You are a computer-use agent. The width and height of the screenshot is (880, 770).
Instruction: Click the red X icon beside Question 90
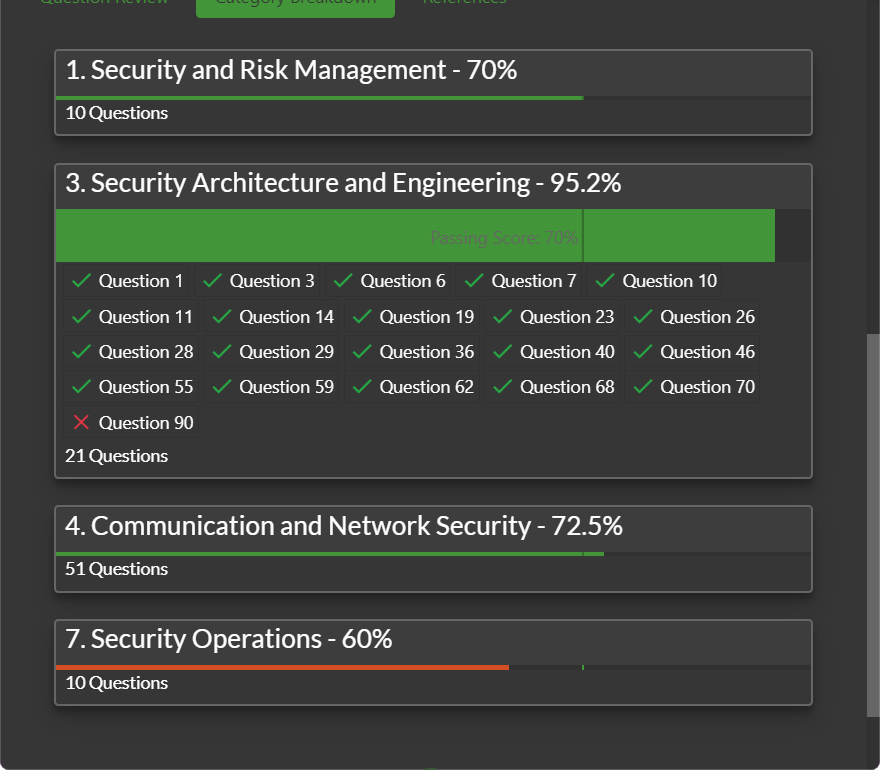(x=82, y=423)
